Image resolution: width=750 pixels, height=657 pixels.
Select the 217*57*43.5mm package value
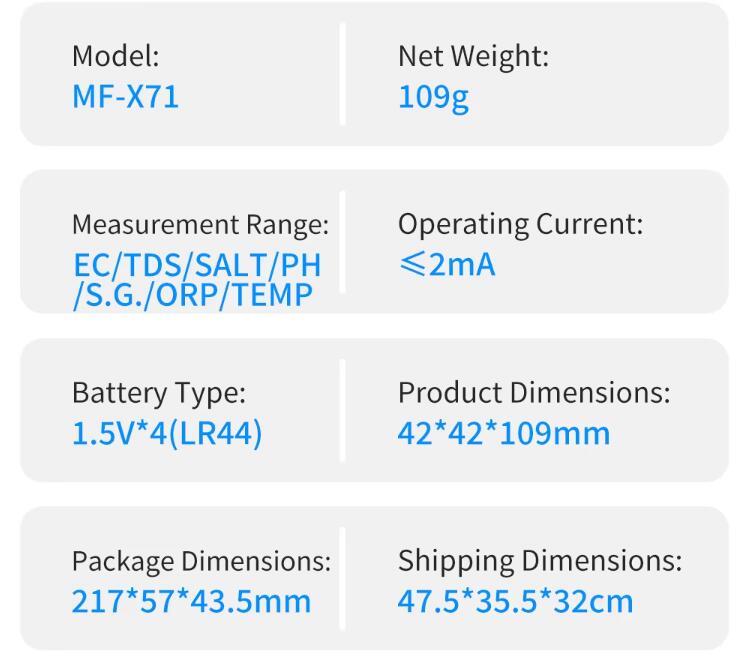pyautogui.click(x=191, y=602)
